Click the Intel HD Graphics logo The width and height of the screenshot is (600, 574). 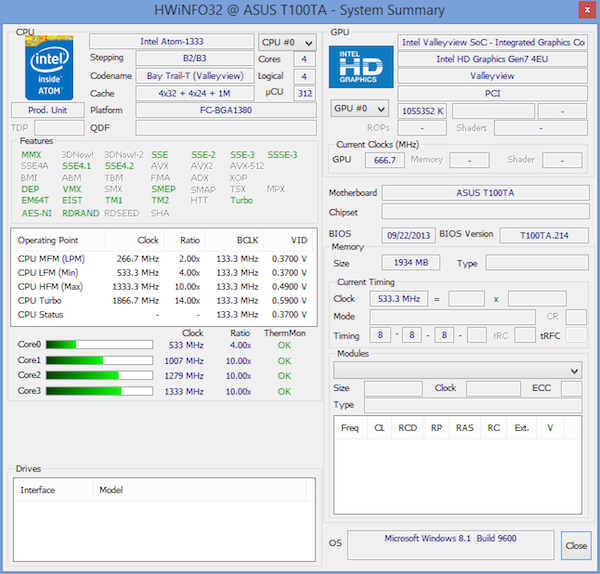tap(361, 67)
